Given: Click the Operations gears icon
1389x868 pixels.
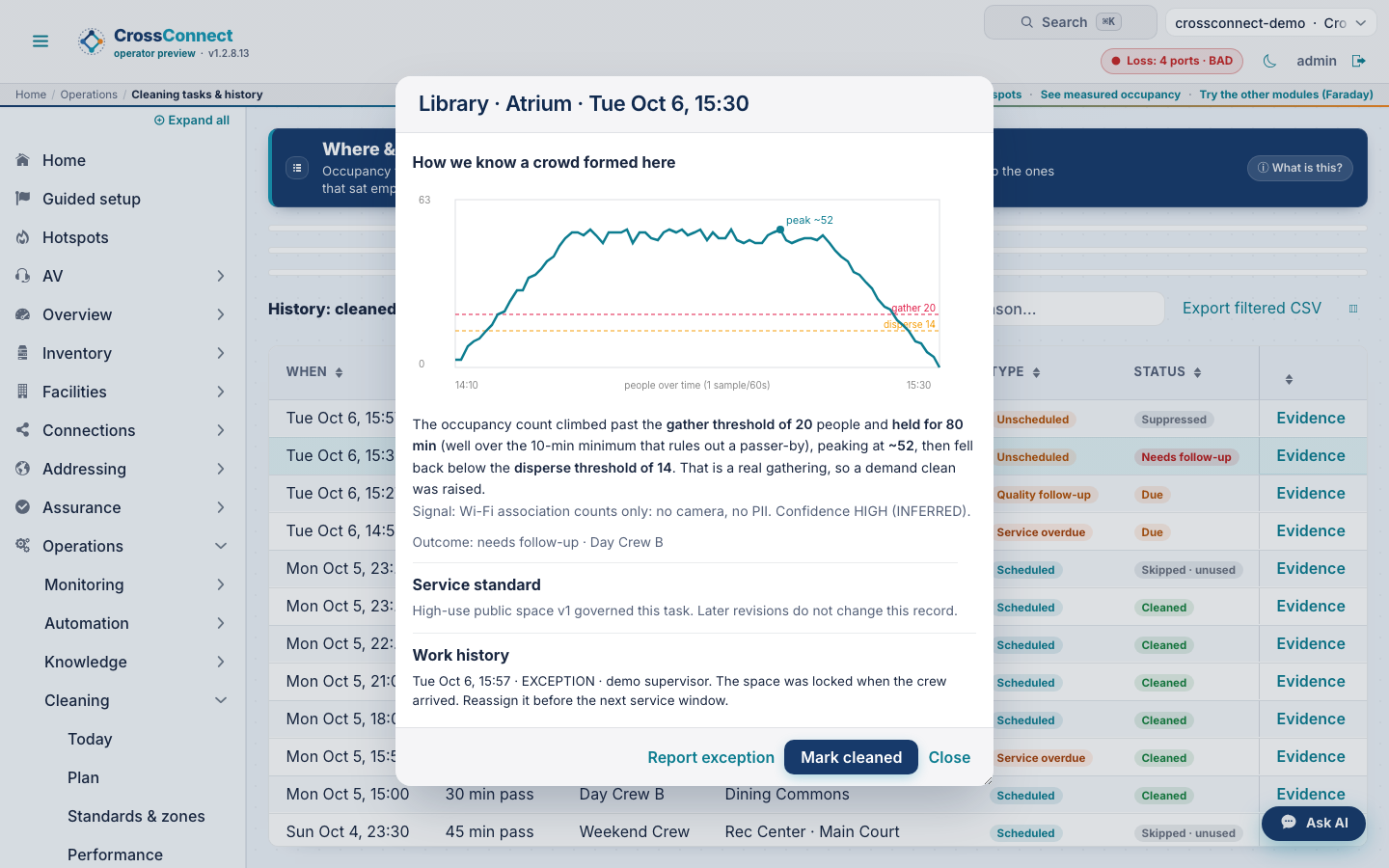Looking at the screenshot, I should [23, 546].
